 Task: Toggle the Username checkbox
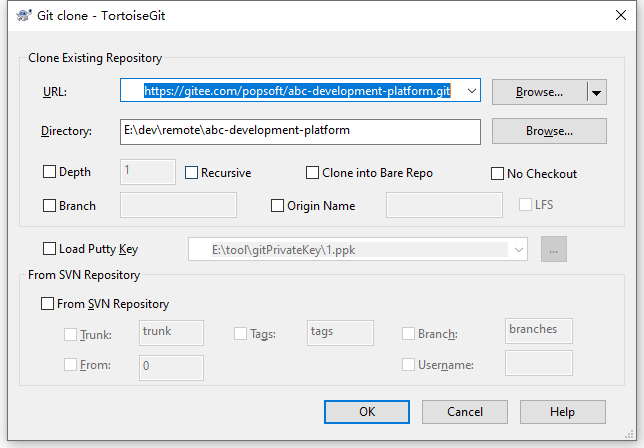(x=408, y=364)
